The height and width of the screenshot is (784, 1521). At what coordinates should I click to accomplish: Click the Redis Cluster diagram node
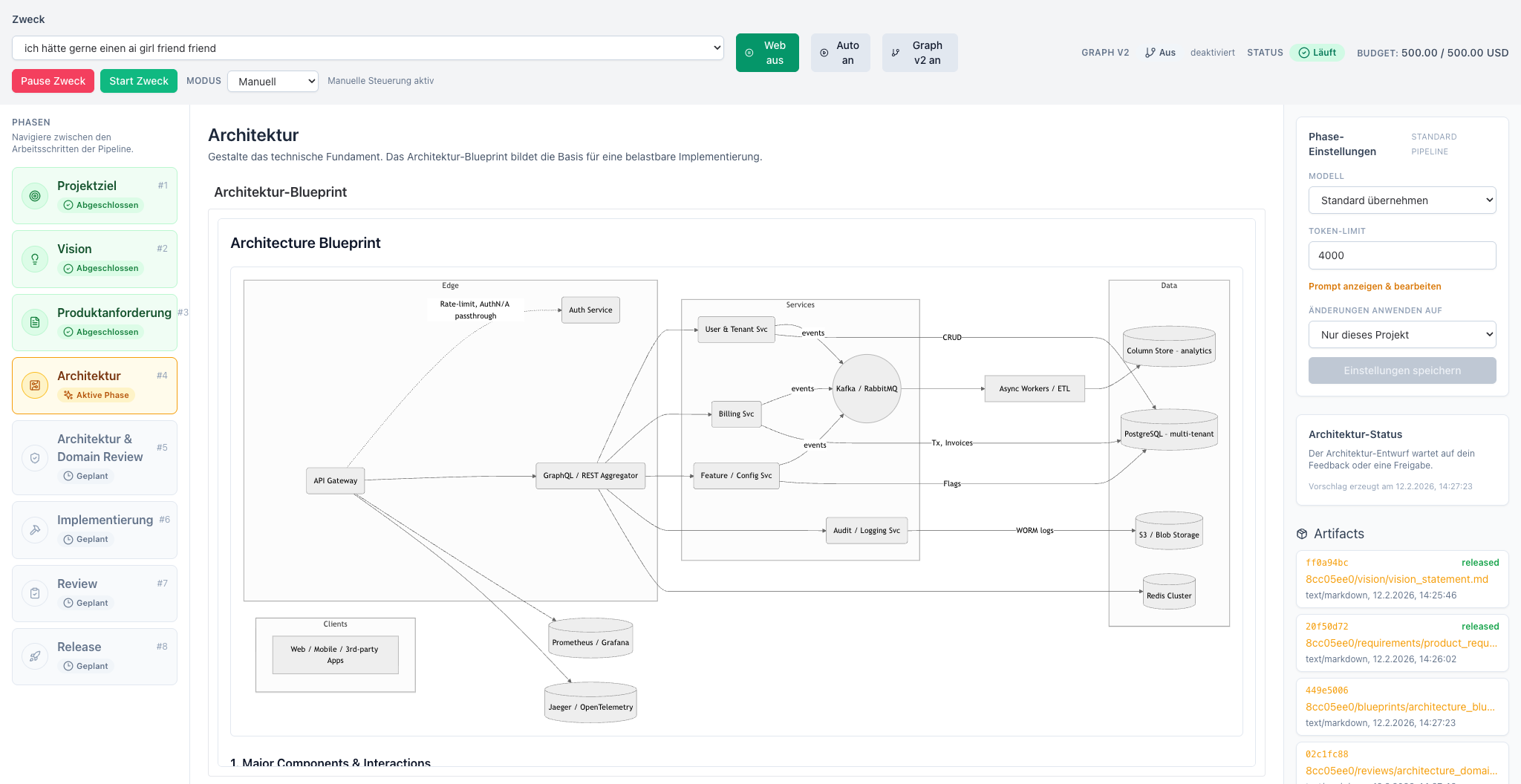(1169, 592)
